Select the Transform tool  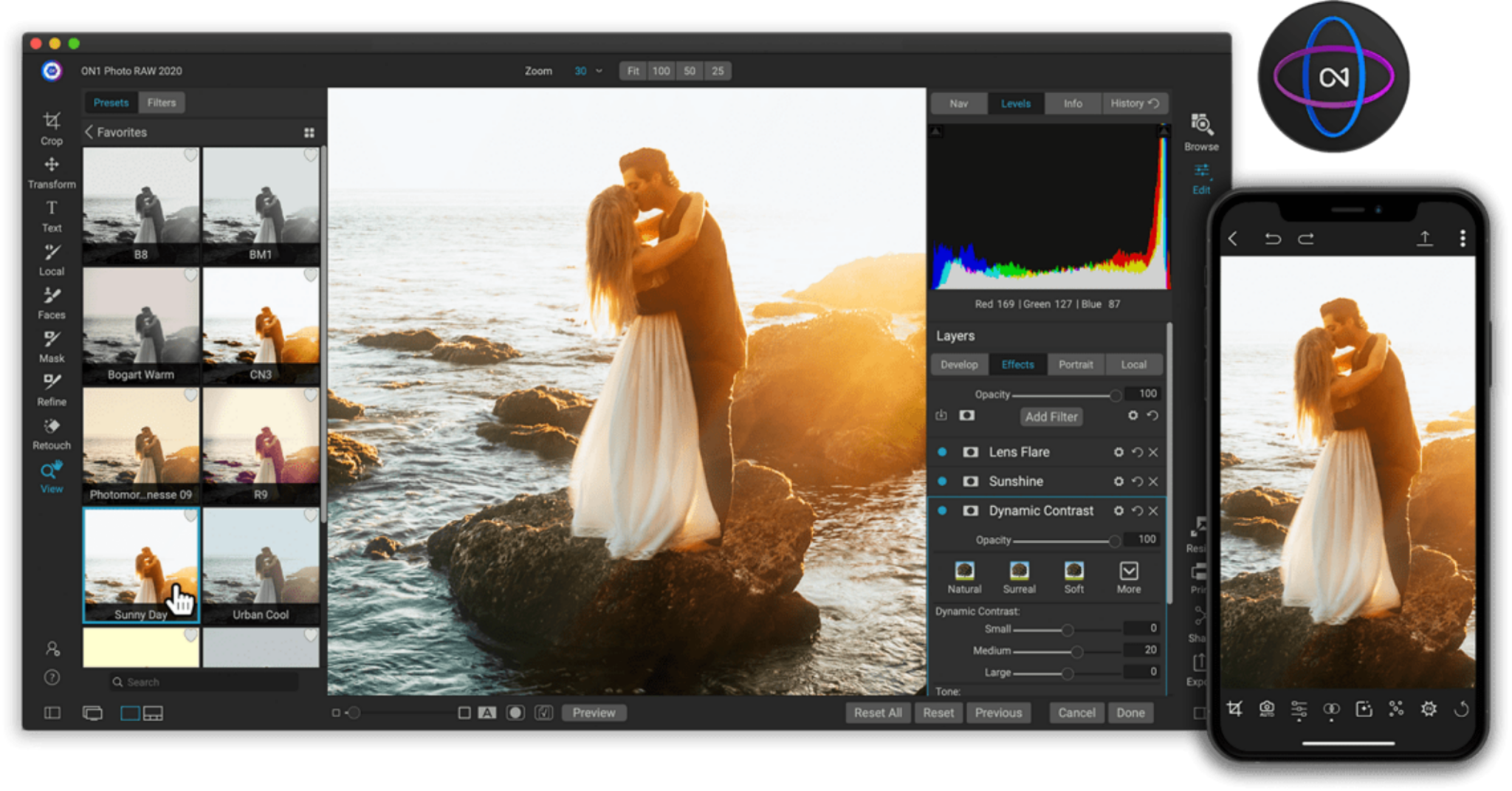pos(51,172)
